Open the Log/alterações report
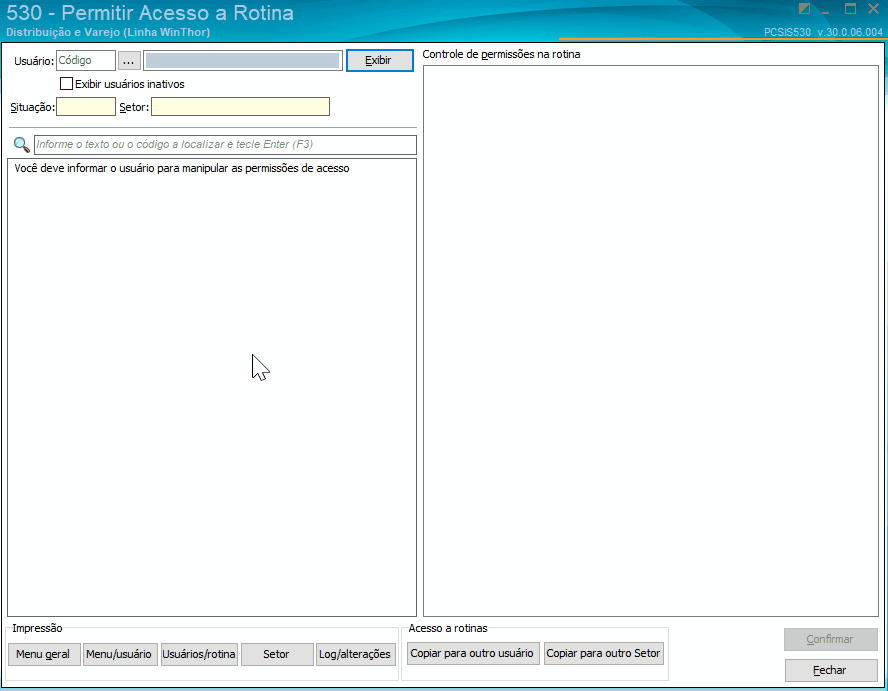 point(355,654)
